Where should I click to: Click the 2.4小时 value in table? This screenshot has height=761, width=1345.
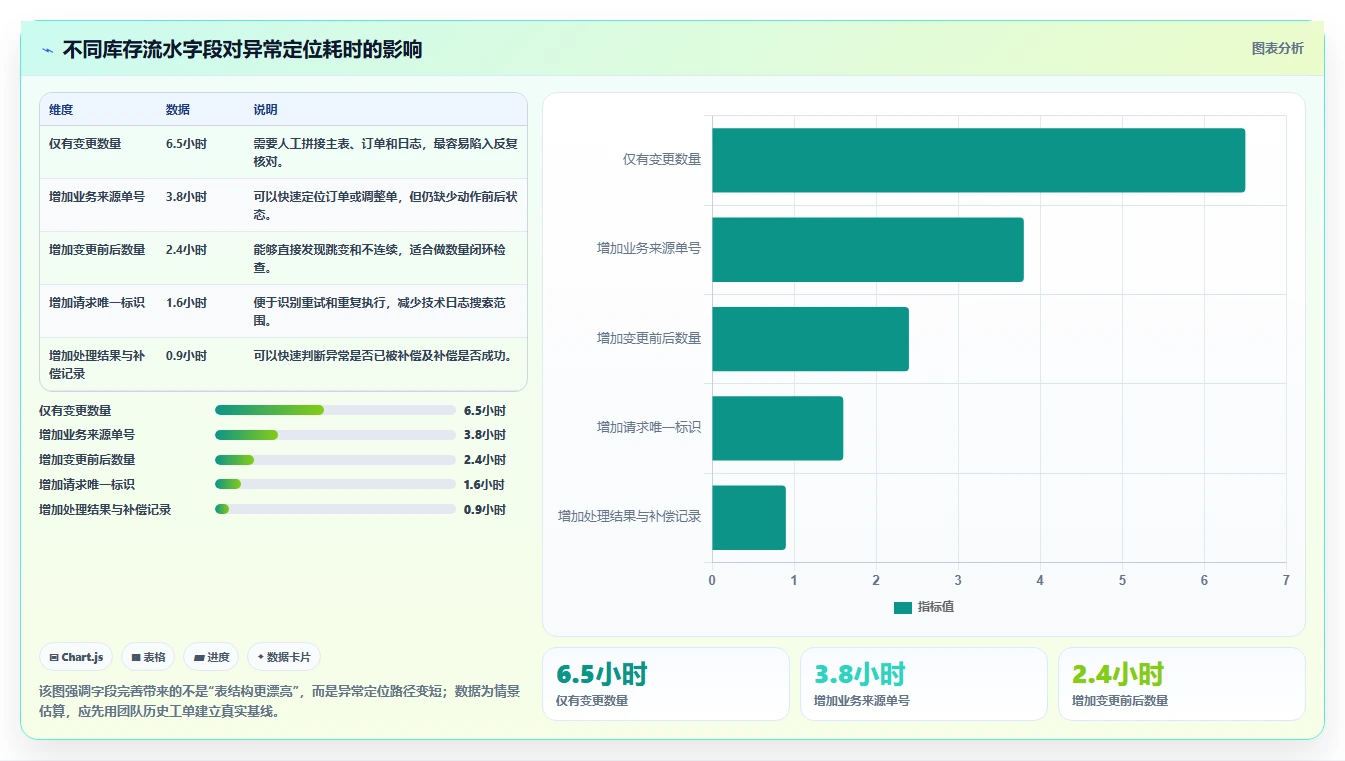point(186,250)
